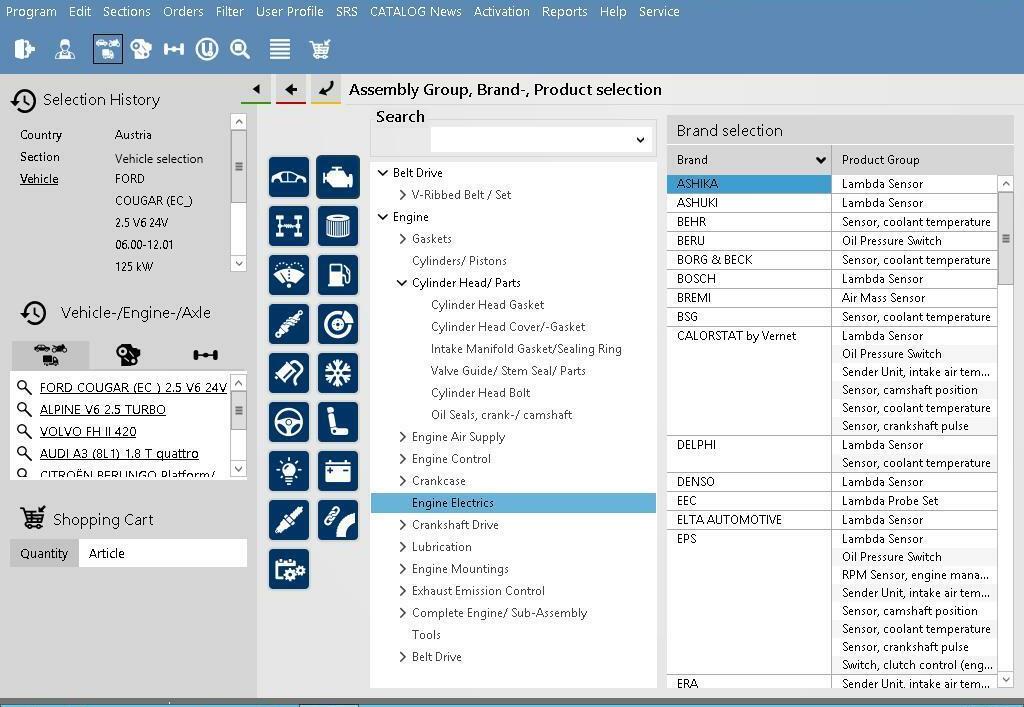Select the seat interior category icon

pos(338,422)
